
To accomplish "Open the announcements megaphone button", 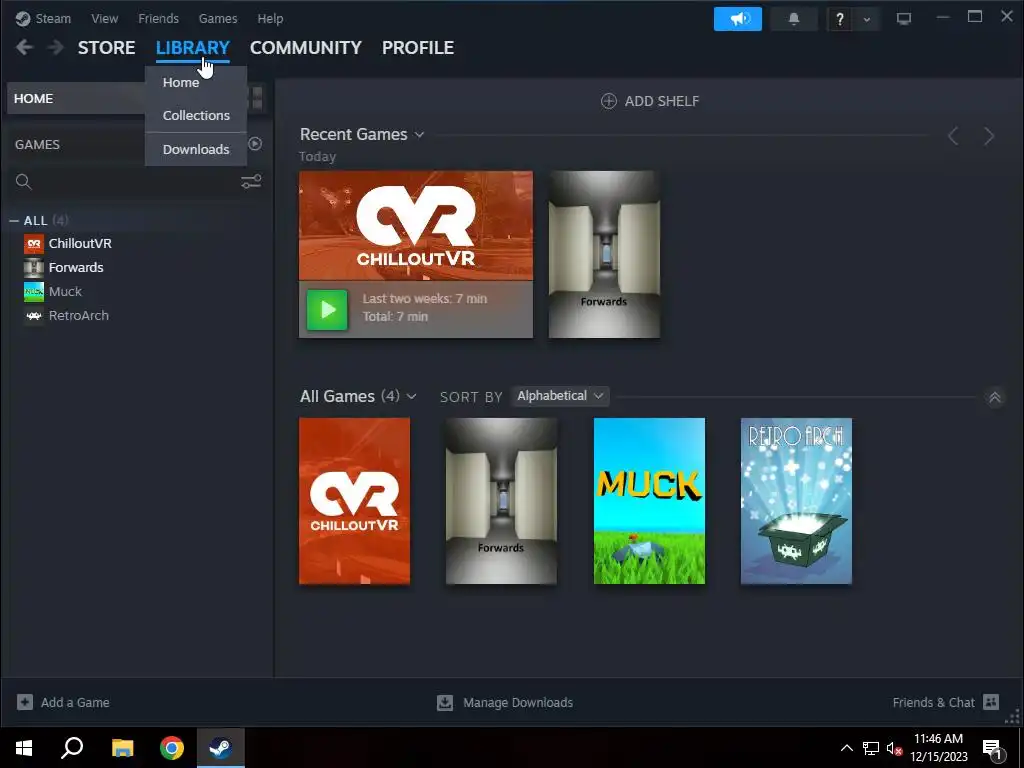I will tap(737, 19).
